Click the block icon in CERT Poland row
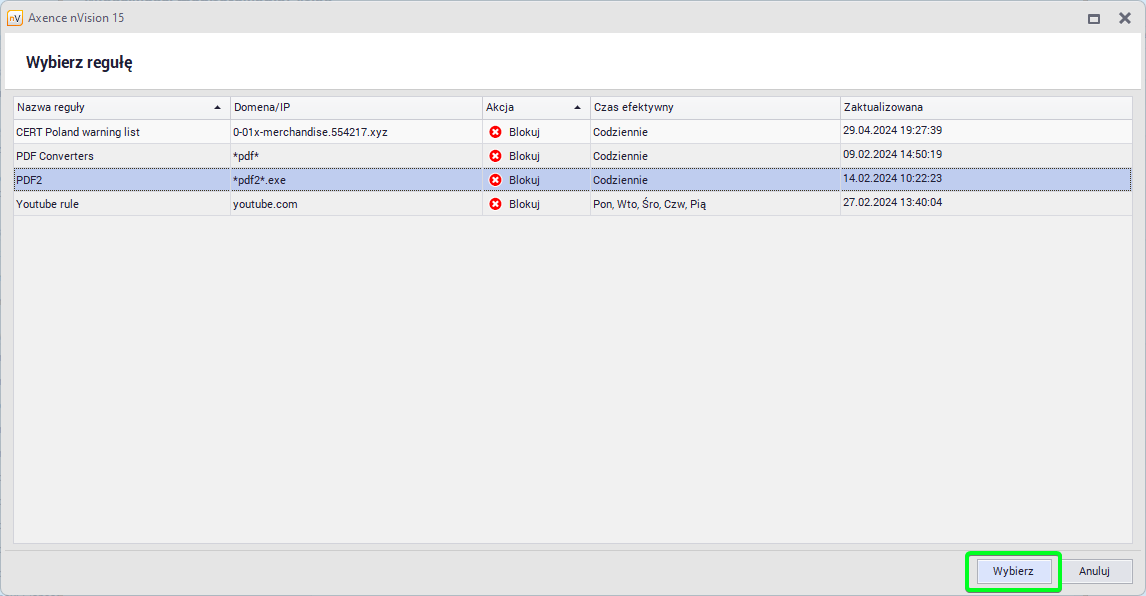Viewport: 1146px width, 596px height. (495, 132)
